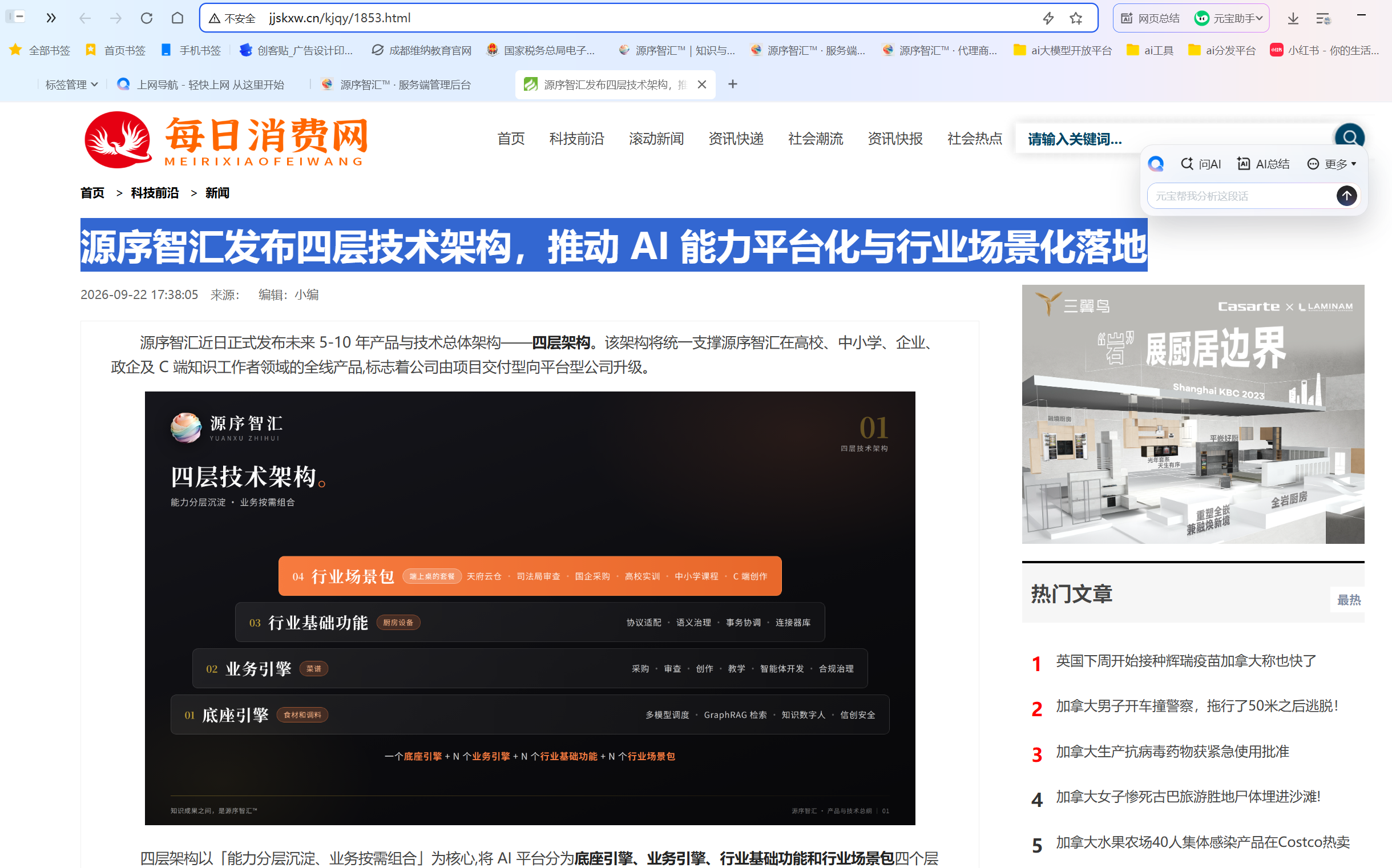This screenshot has height=868, width=1392.
Task: Expand the ai大模型开放平台 bookmark folder
Action: (x=1062, y=50)
